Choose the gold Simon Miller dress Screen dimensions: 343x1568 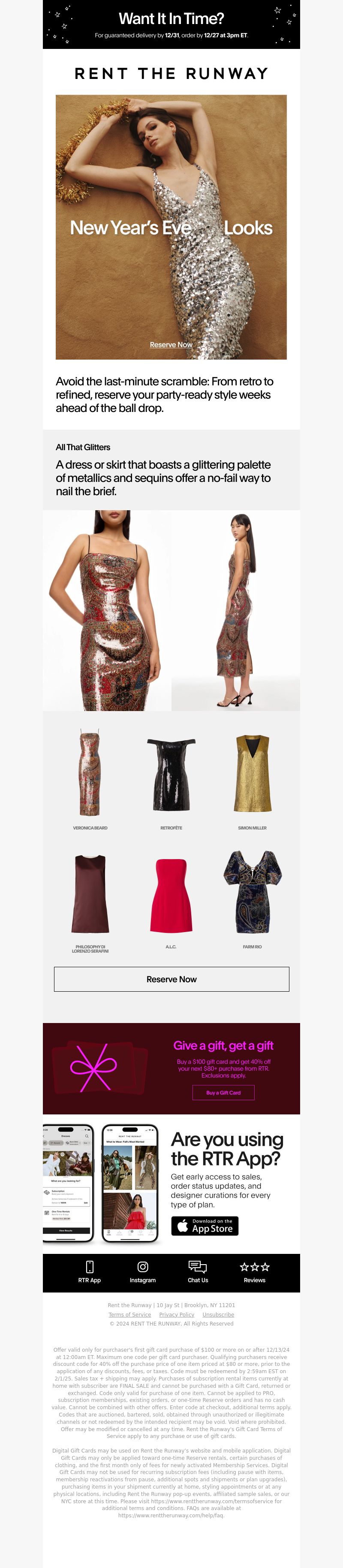tap(253, 773)
